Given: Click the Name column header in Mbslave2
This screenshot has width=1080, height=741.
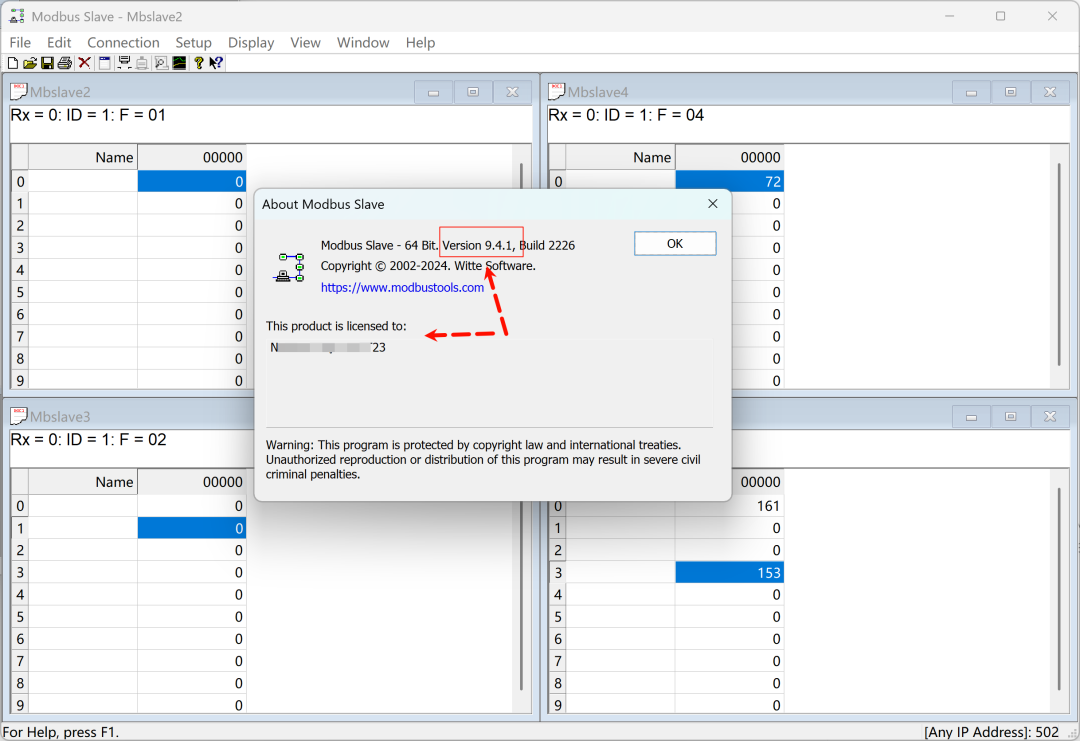Looking at the screenshot, I should pyautogui.click(x=83, y=157).
